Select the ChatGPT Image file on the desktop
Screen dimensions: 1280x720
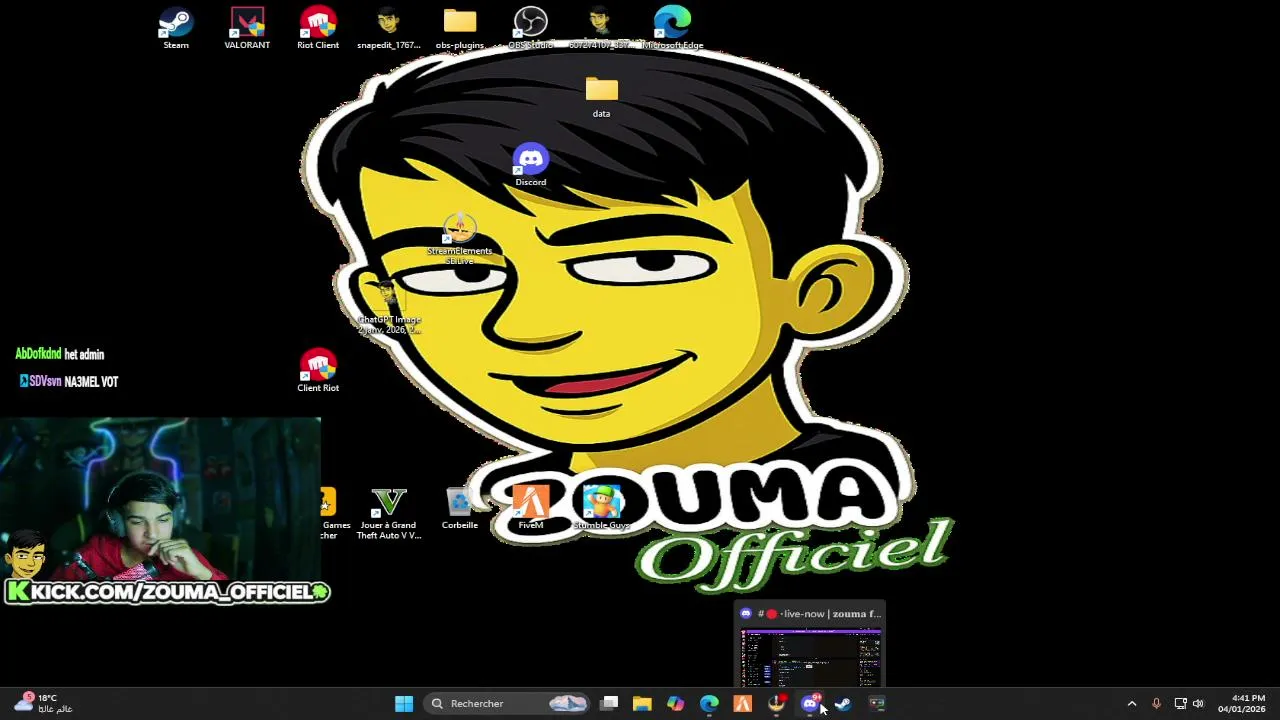pyautogui.click(x=389, y=308)
